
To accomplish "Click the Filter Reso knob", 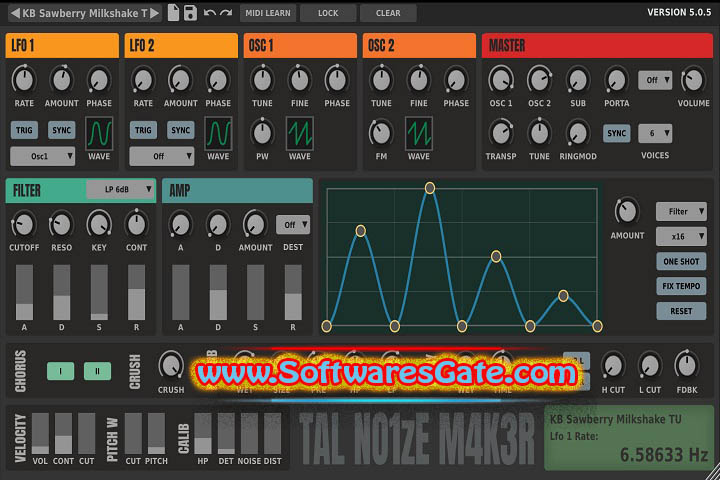I will [x=61, y=225].
